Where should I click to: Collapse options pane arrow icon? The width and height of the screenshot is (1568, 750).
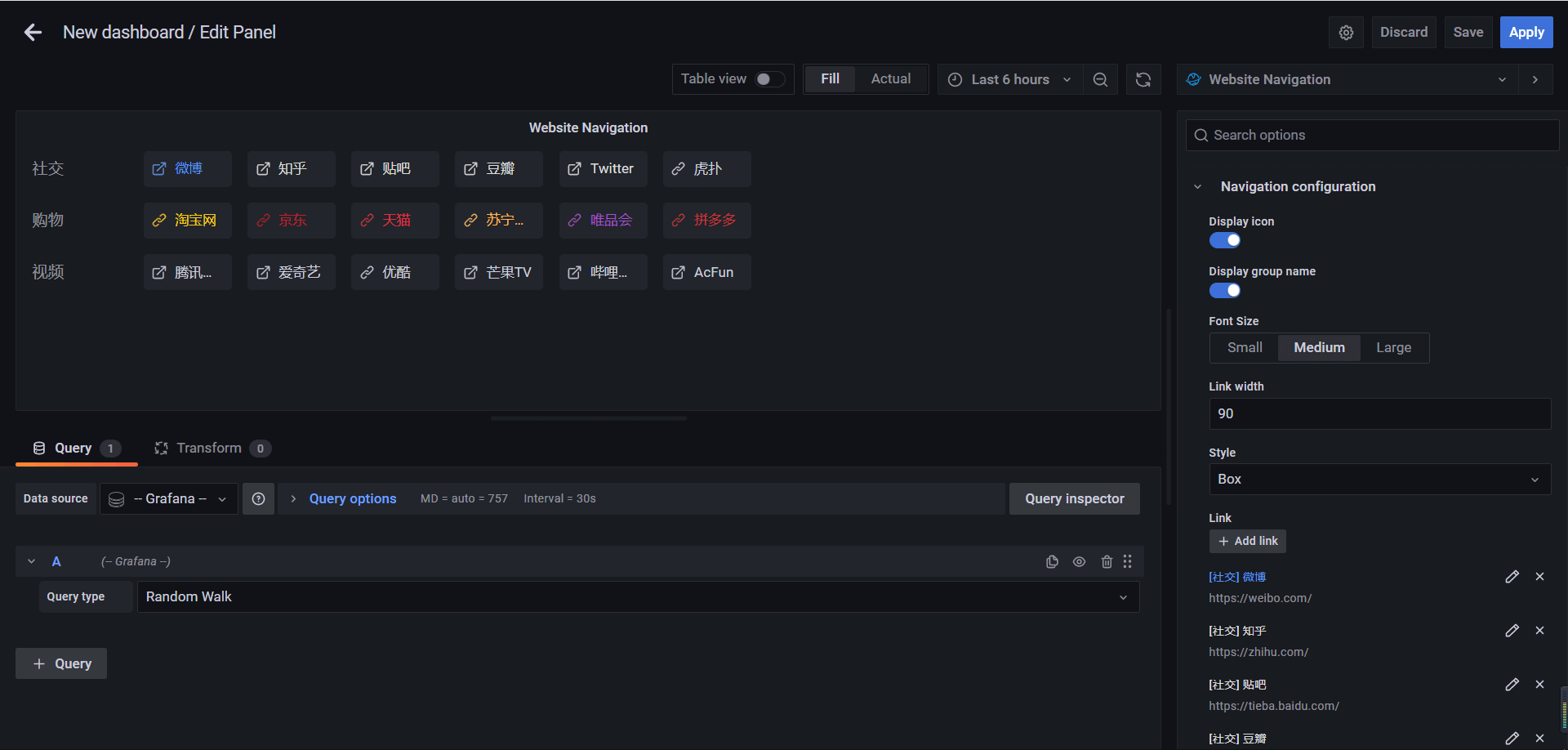point(1535,79)
